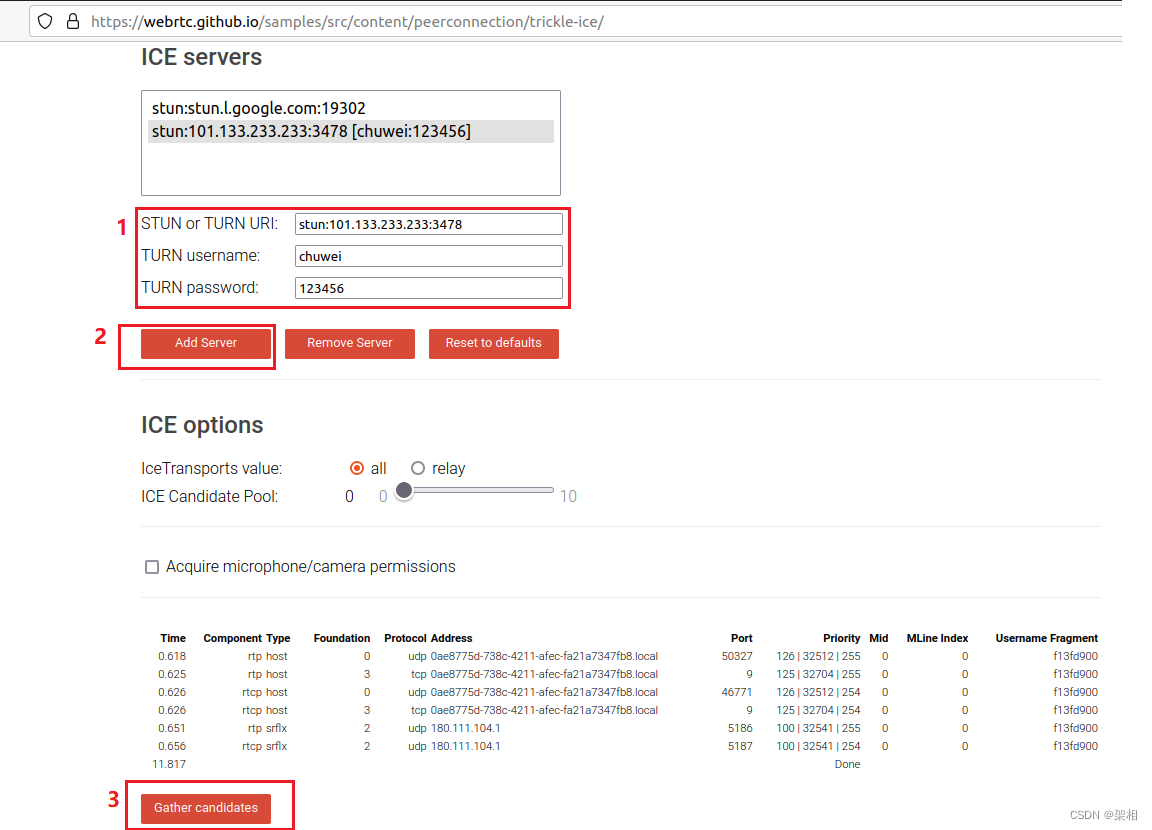This screenshot has width=1152, height=830.
Task: Click the Time column header
Action: [x=173, y=638]
